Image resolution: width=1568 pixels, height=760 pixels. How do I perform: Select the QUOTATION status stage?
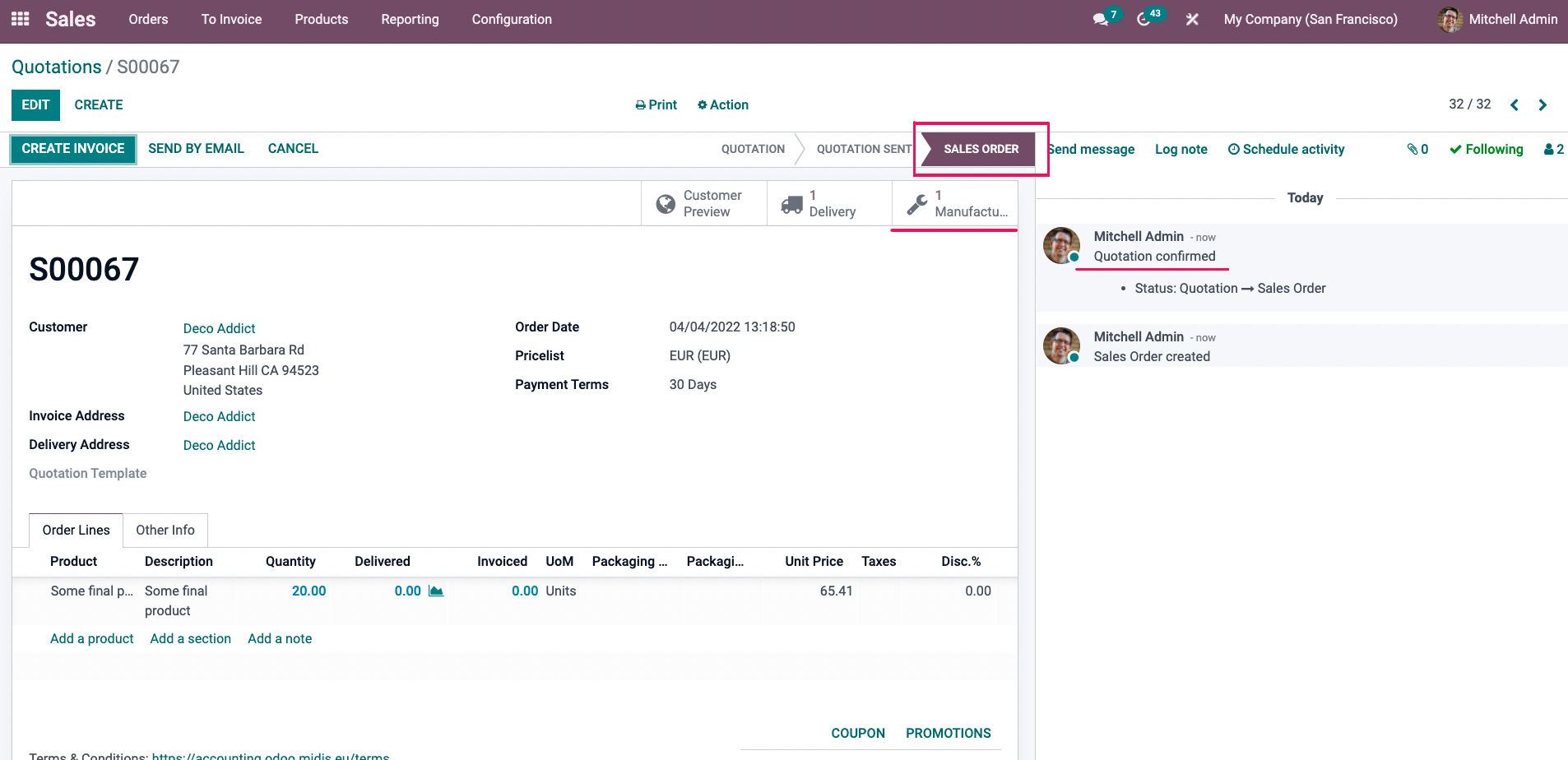click(x=753, y=149)
